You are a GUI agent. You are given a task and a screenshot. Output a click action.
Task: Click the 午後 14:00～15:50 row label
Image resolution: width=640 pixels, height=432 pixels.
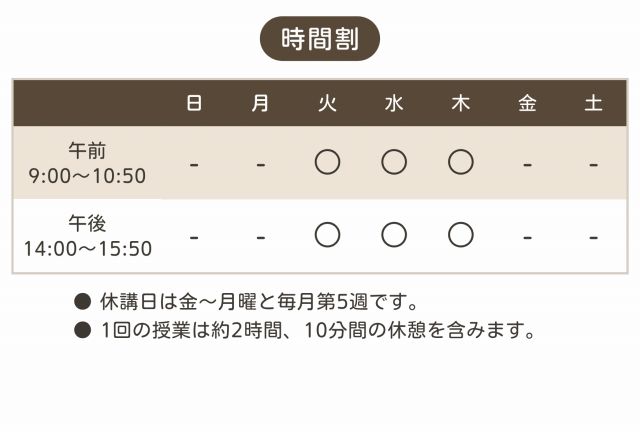tap(87, 235)
